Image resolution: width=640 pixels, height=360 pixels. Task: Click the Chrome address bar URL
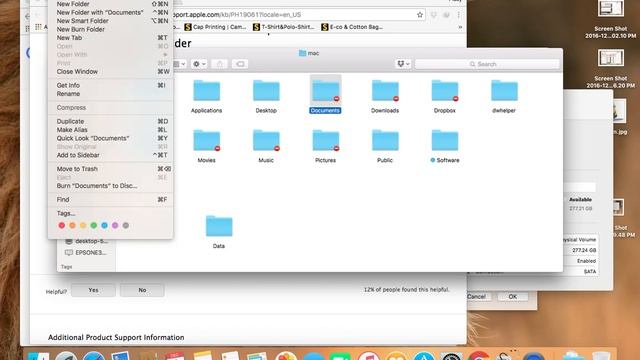click(x=237, y=15)
